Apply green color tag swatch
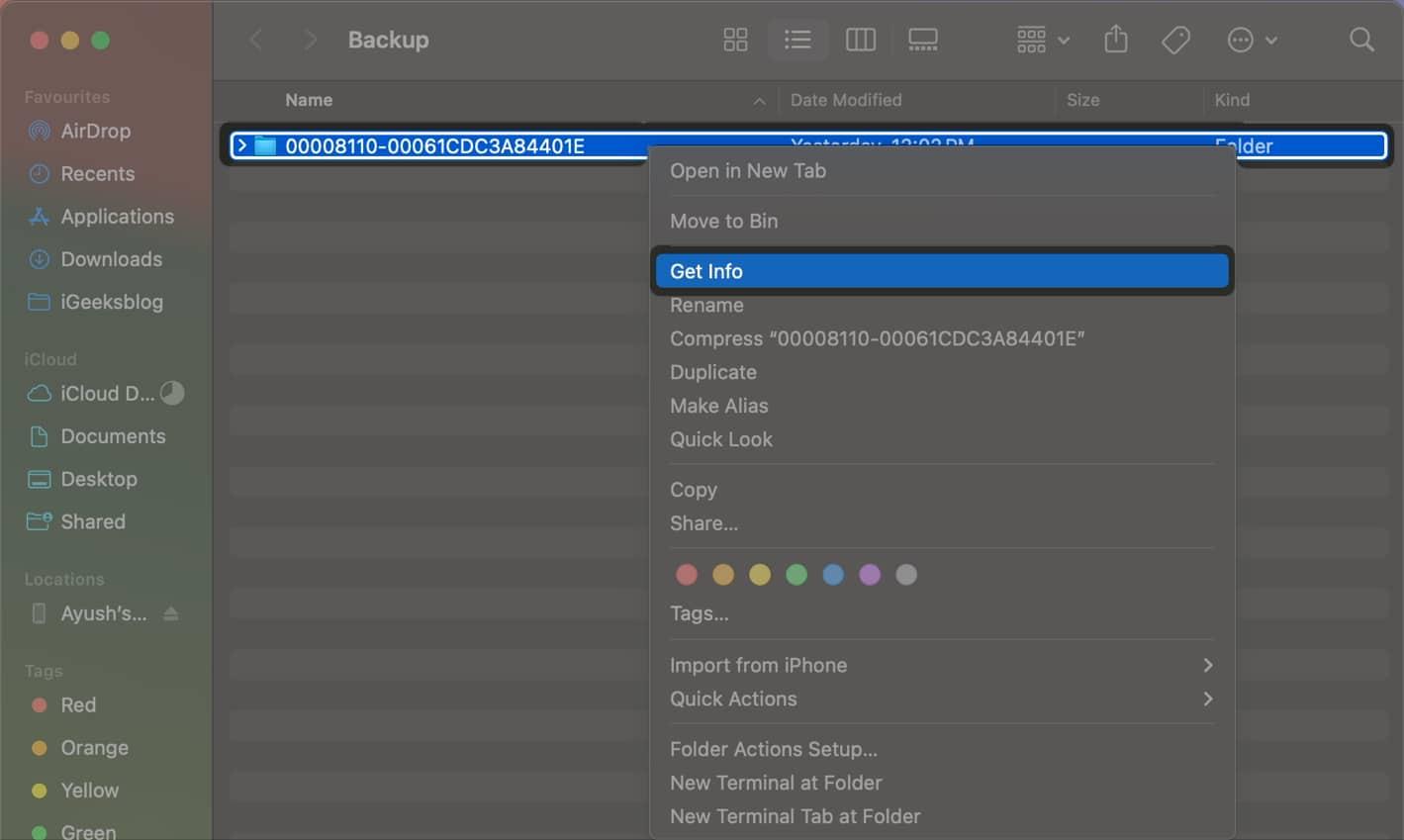This screenshot has height=840, width=1404. pyautogui.click(x=796, y=575)
